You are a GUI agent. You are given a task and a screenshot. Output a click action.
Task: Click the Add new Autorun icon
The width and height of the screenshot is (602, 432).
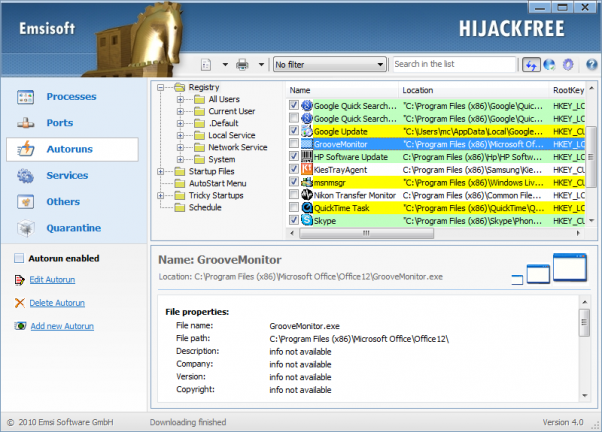[20, 326]
